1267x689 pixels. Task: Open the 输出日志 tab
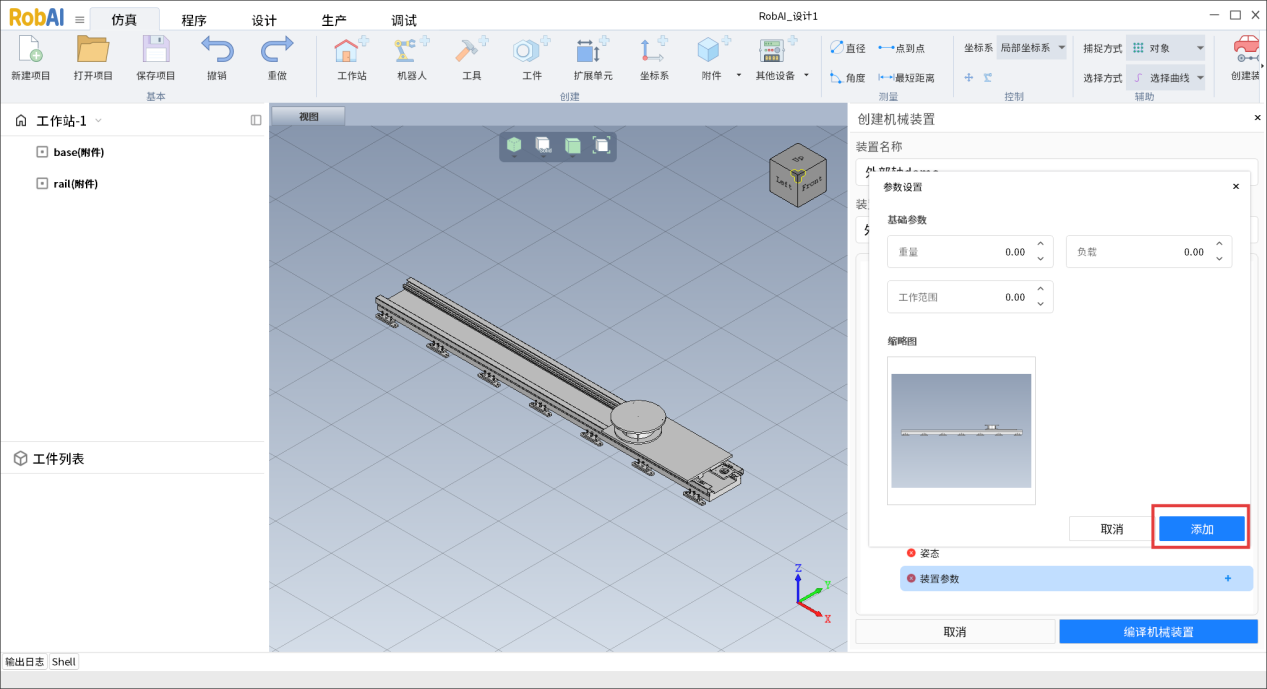tap(25, 662)
